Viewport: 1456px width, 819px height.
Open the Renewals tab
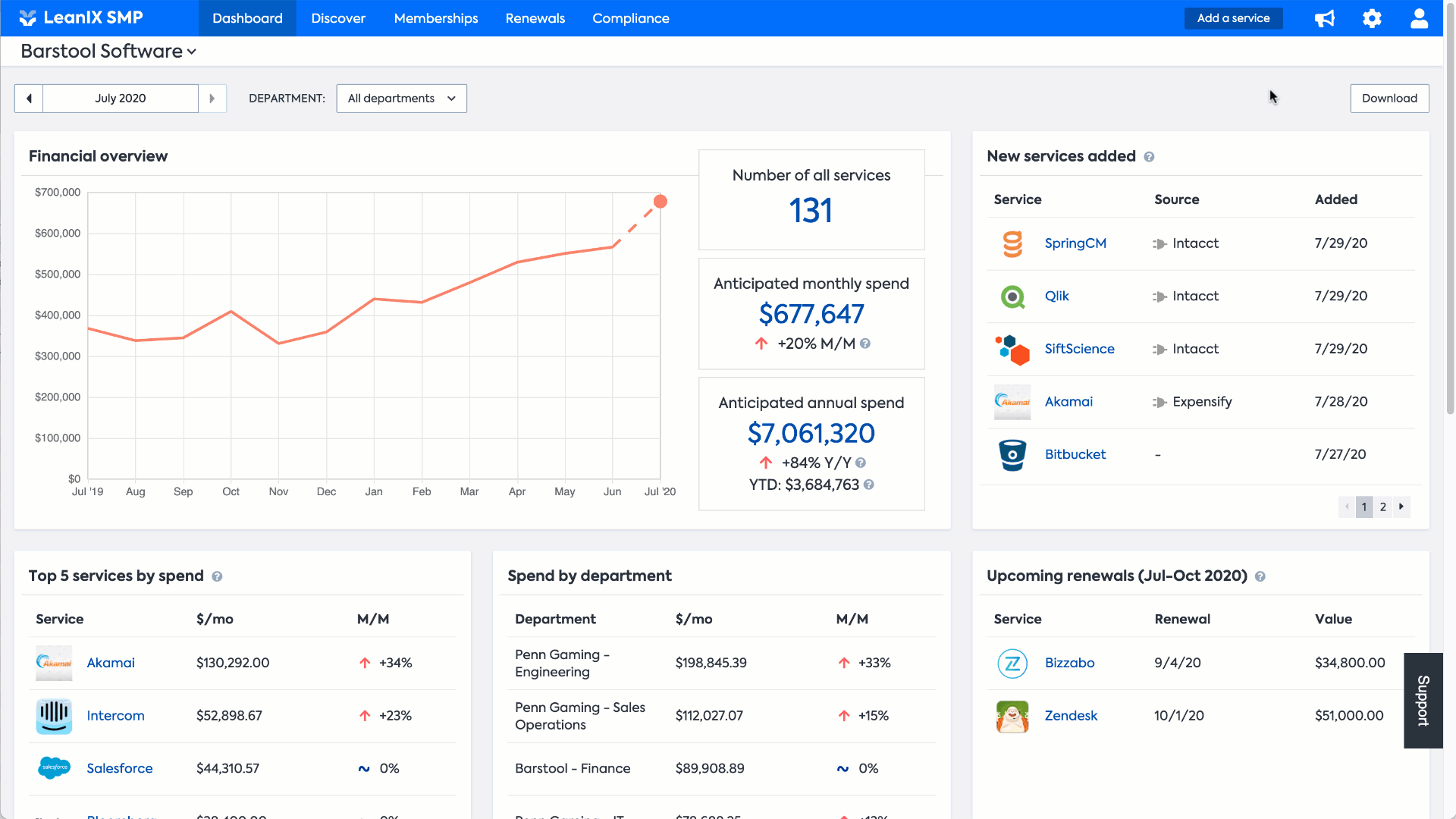click(x=535, y=18)
